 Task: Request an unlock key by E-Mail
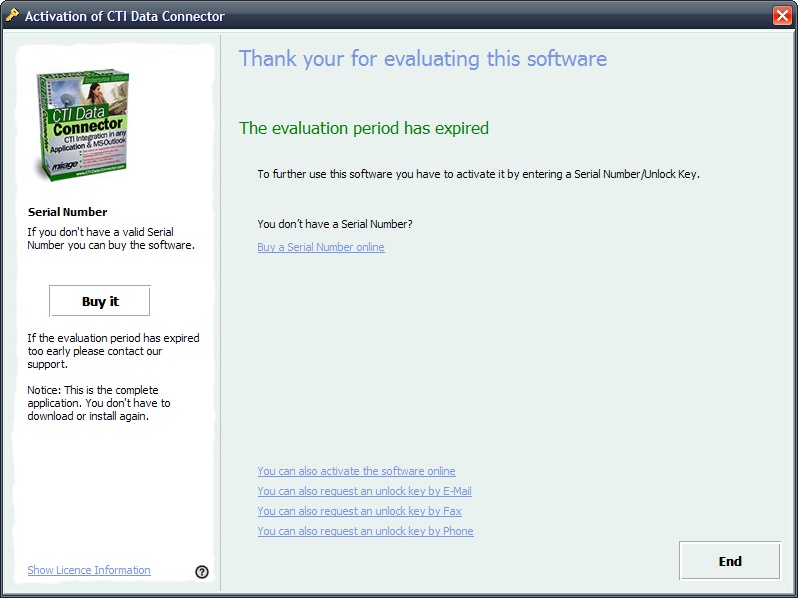[x=364, y=491]
